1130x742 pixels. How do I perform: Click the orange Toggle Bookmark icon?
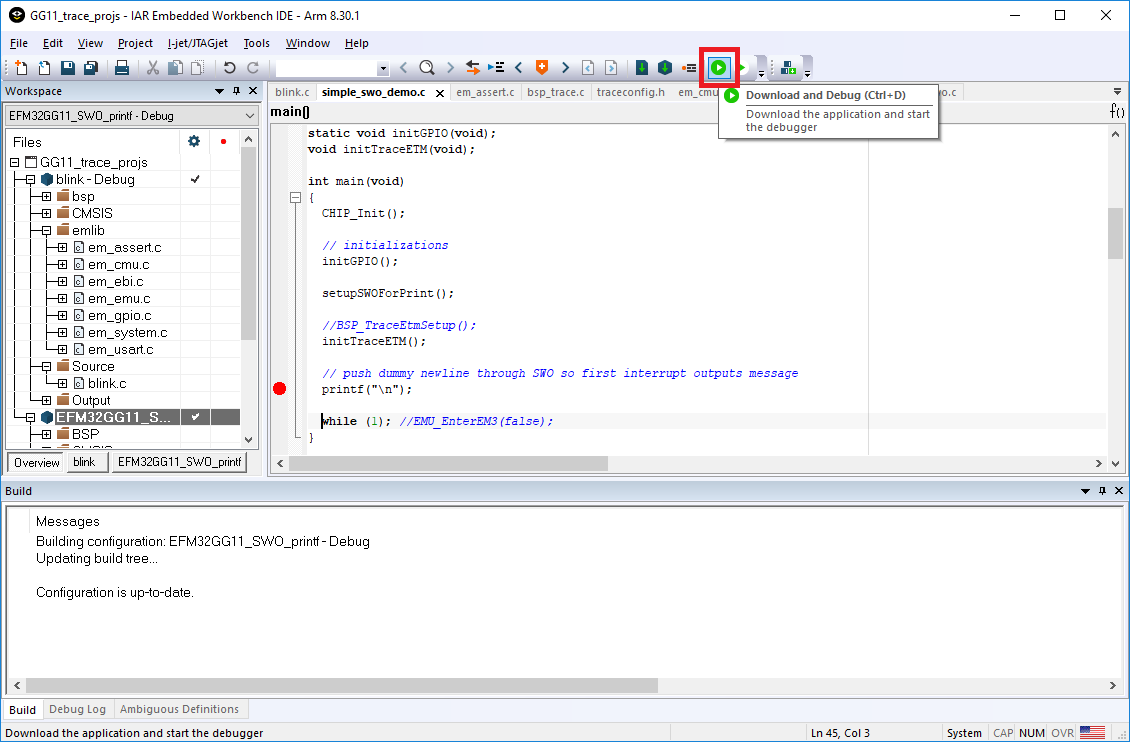[541, 68]
